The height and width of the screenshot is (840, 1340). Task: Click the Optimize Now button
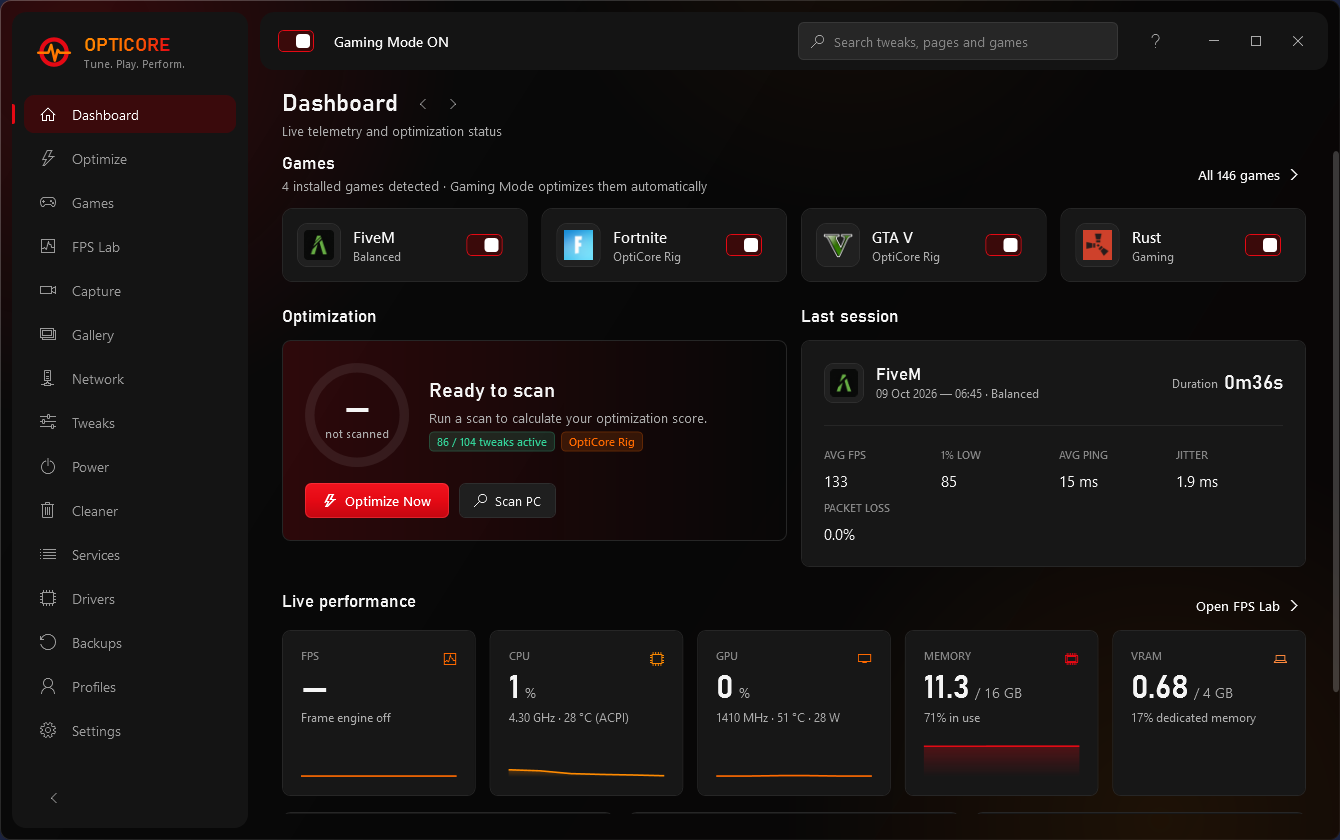(x=377, y=501)
